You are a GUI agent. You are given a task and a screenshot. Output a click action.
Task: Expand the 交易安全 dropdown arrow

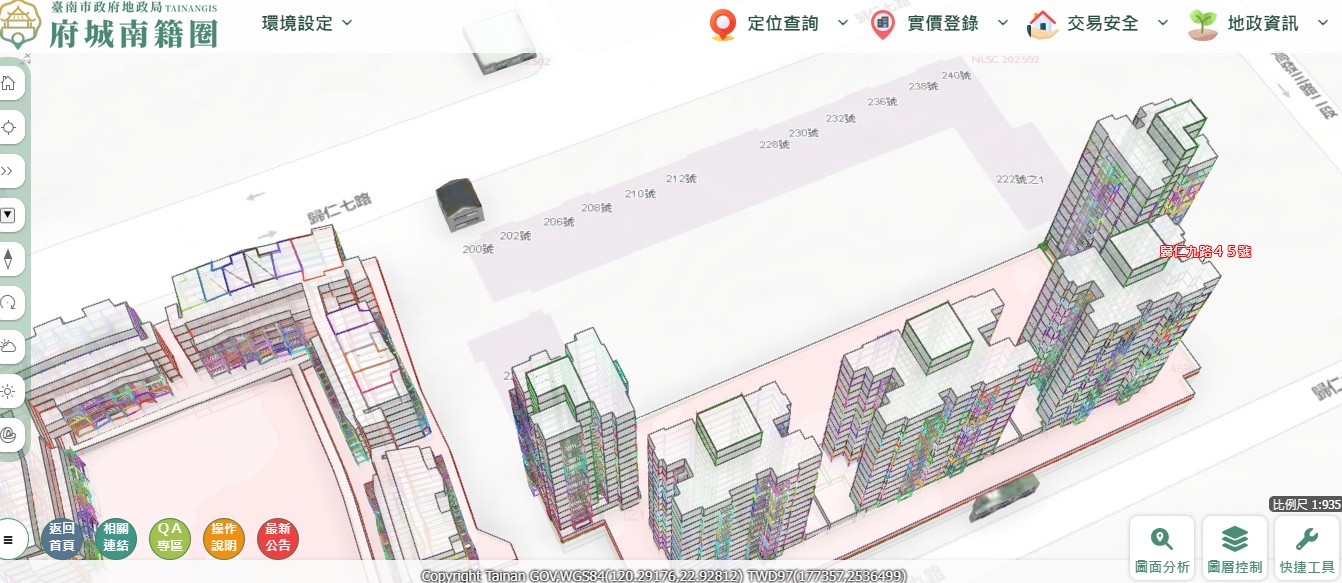tap(1162, 23)
